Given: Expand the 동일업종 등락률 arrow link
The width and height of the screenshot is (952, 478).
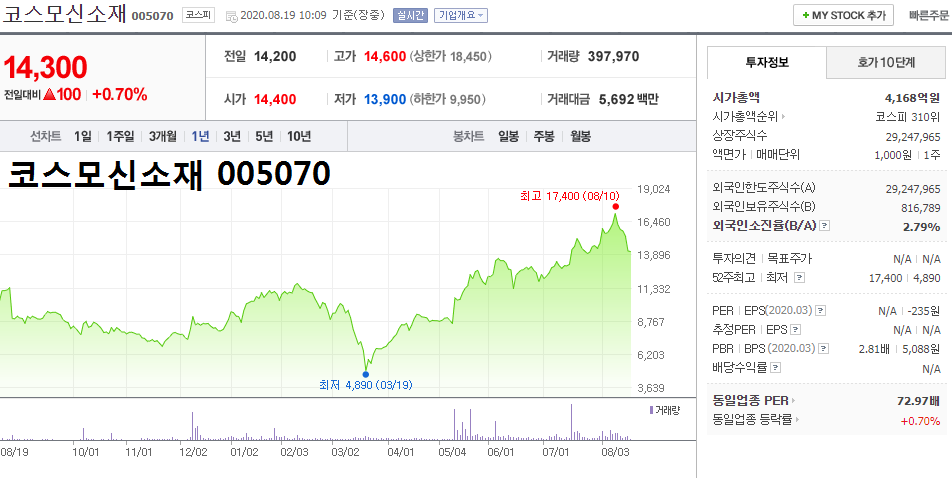Looking at the screenshot, I should [797, 420].
